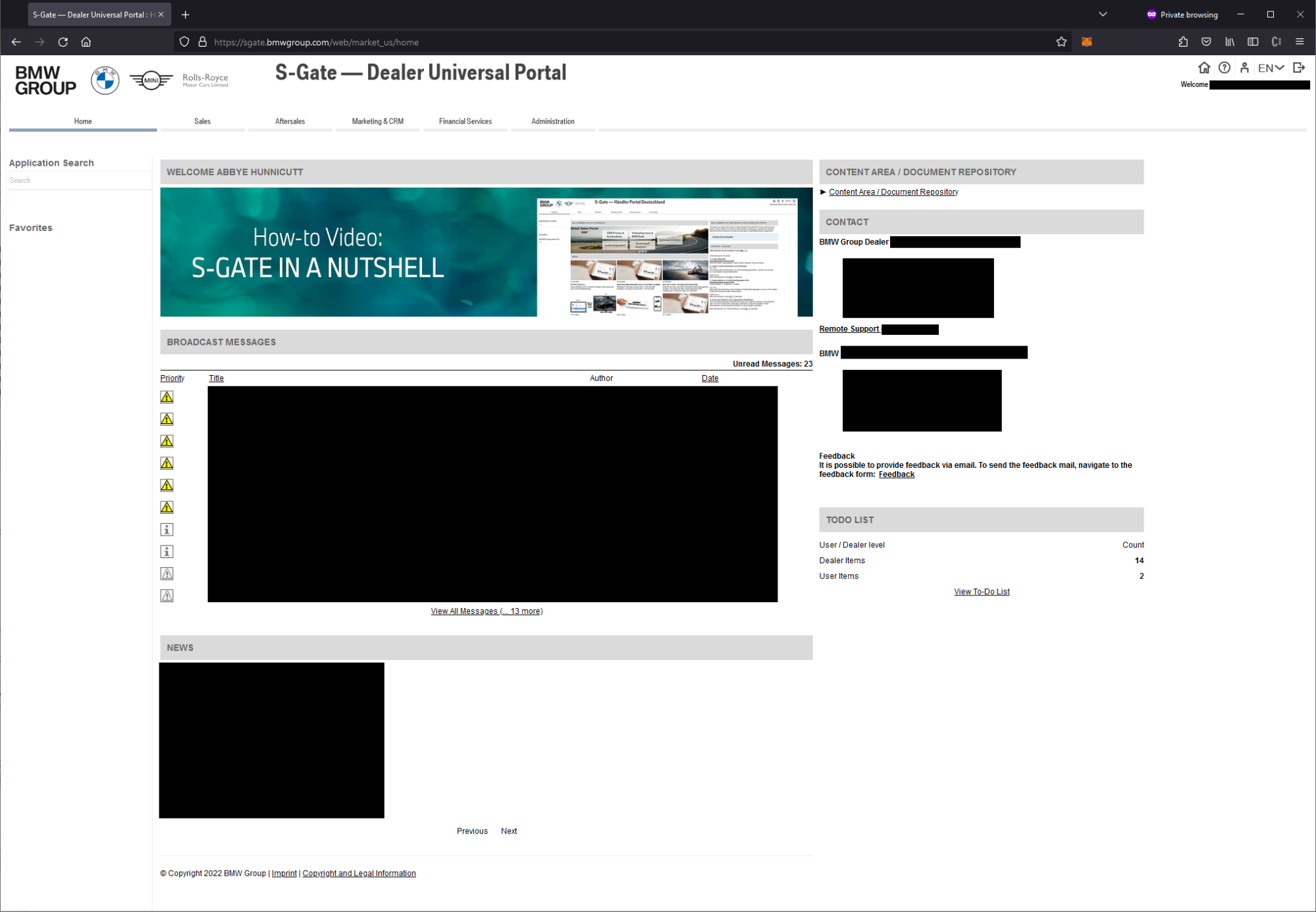
Task: Sort broadcast messages by Date
Action: coord(710,378)
